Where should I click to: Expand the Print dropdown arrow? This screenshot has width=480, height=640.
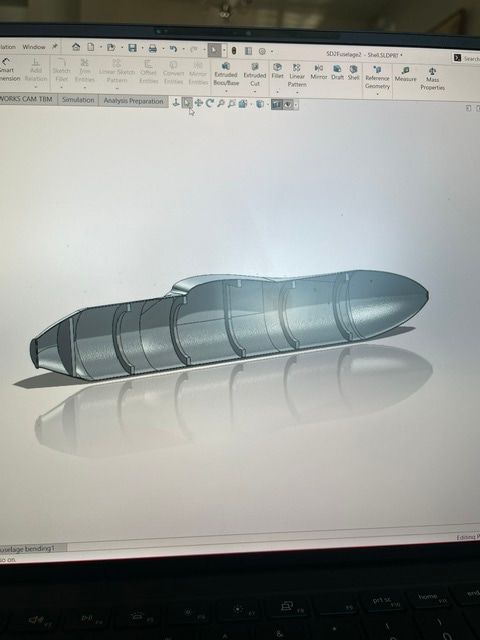coord(163,49)
